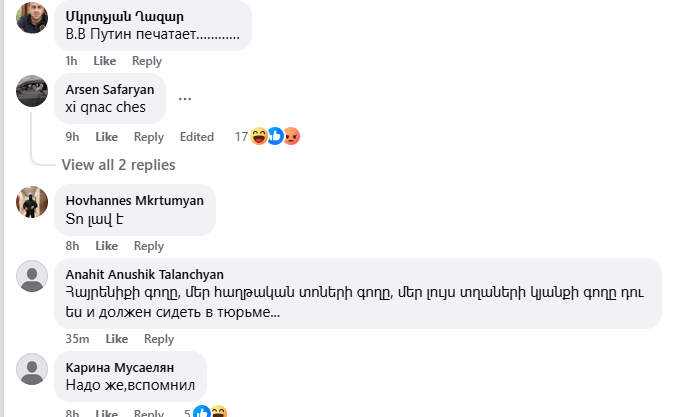688x417 pixels.
Task: Expand View all 2 replies
Action: (x=118, y=164)
